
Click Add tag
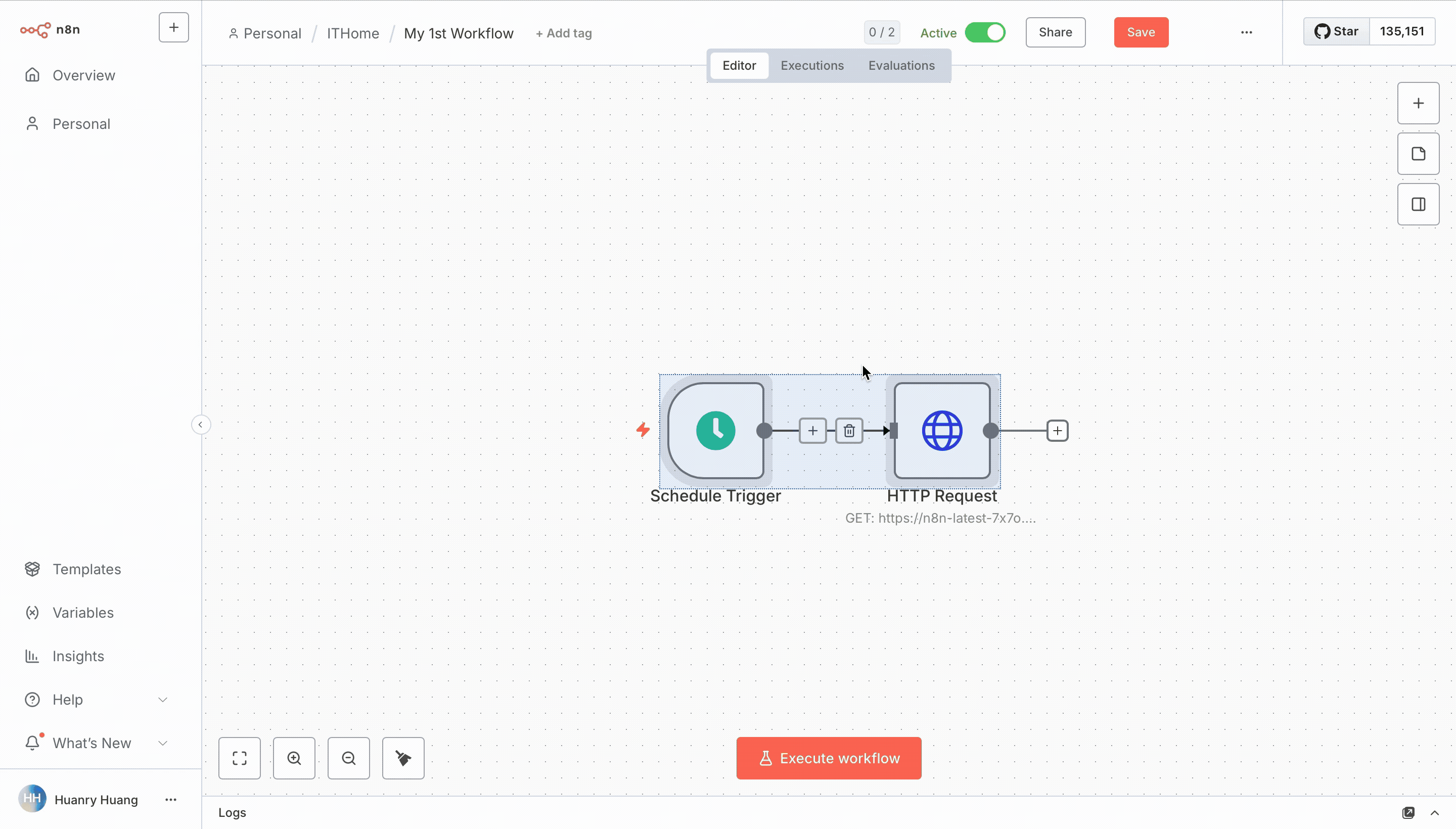tap(564, 33)
